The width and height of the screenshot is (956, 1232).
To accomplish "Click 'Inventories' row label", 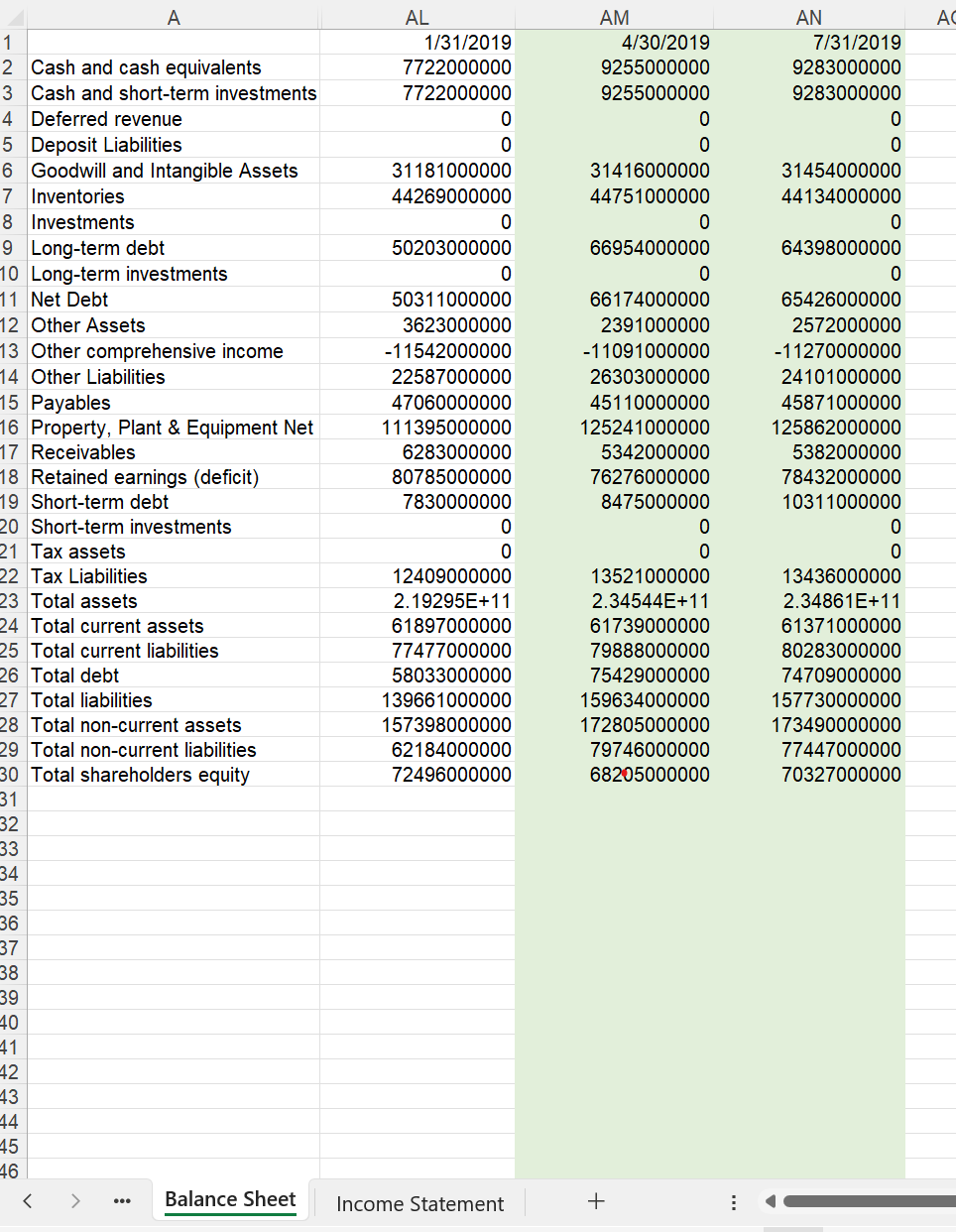I will 77,196.
